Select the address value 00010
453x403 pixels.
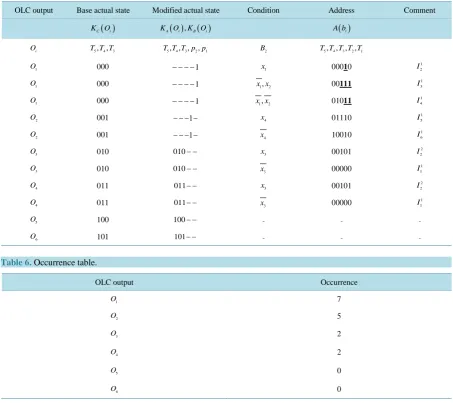click(x=341, y=67)
